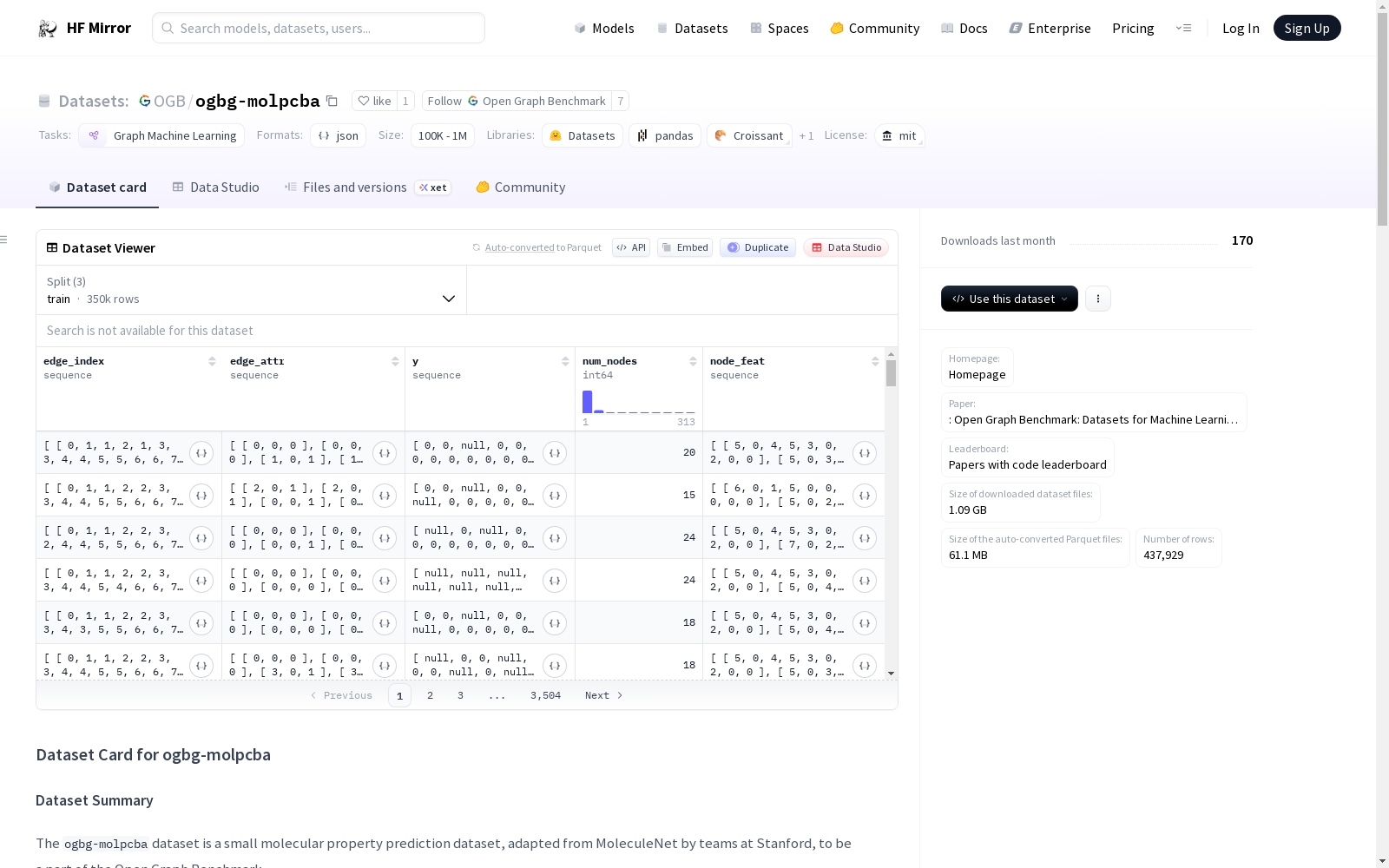Click the Sign Up button
This screenshot has height=868, width=1389.
point(1307,28)
